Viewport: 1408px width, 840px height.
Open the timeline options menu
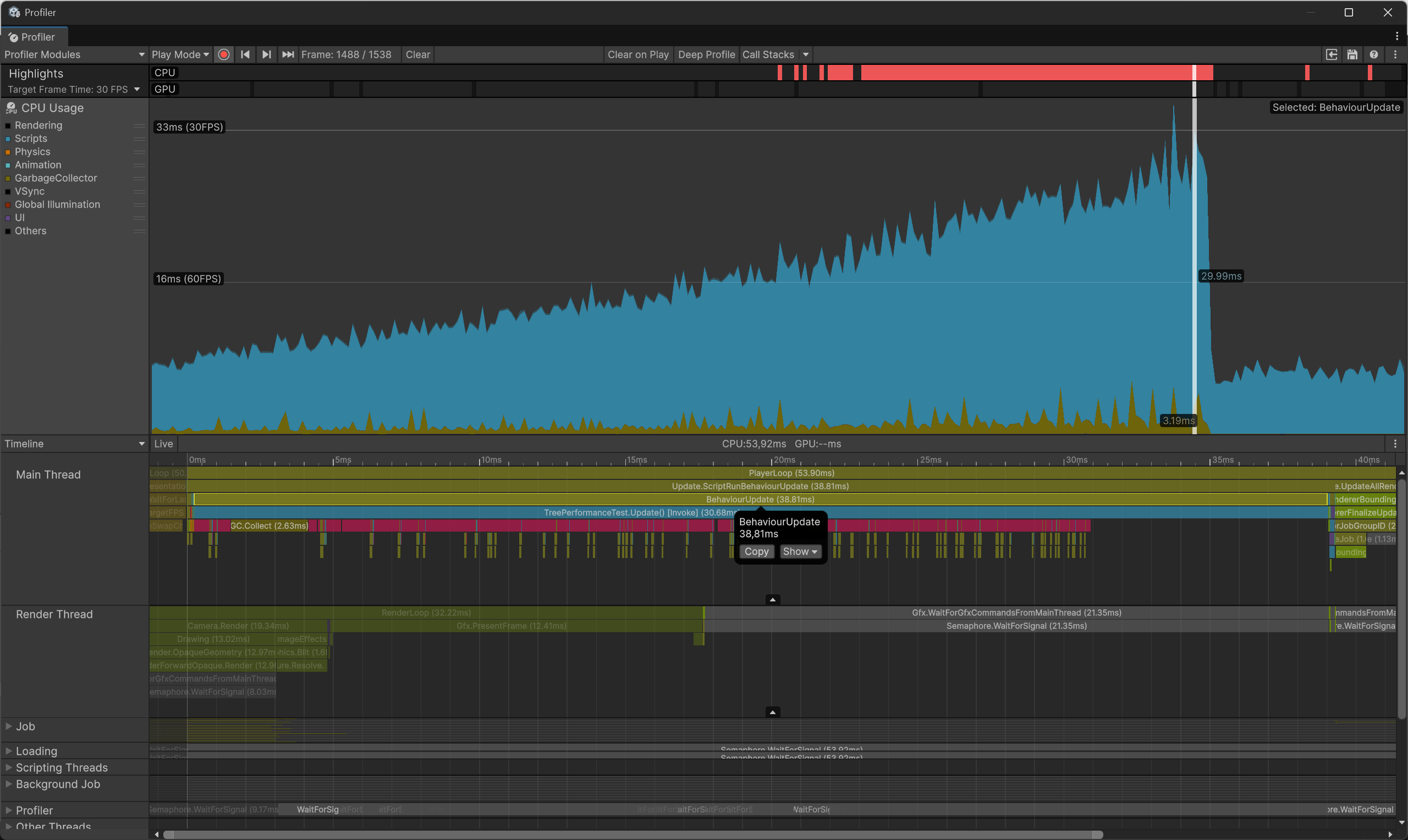point(1395,443)
